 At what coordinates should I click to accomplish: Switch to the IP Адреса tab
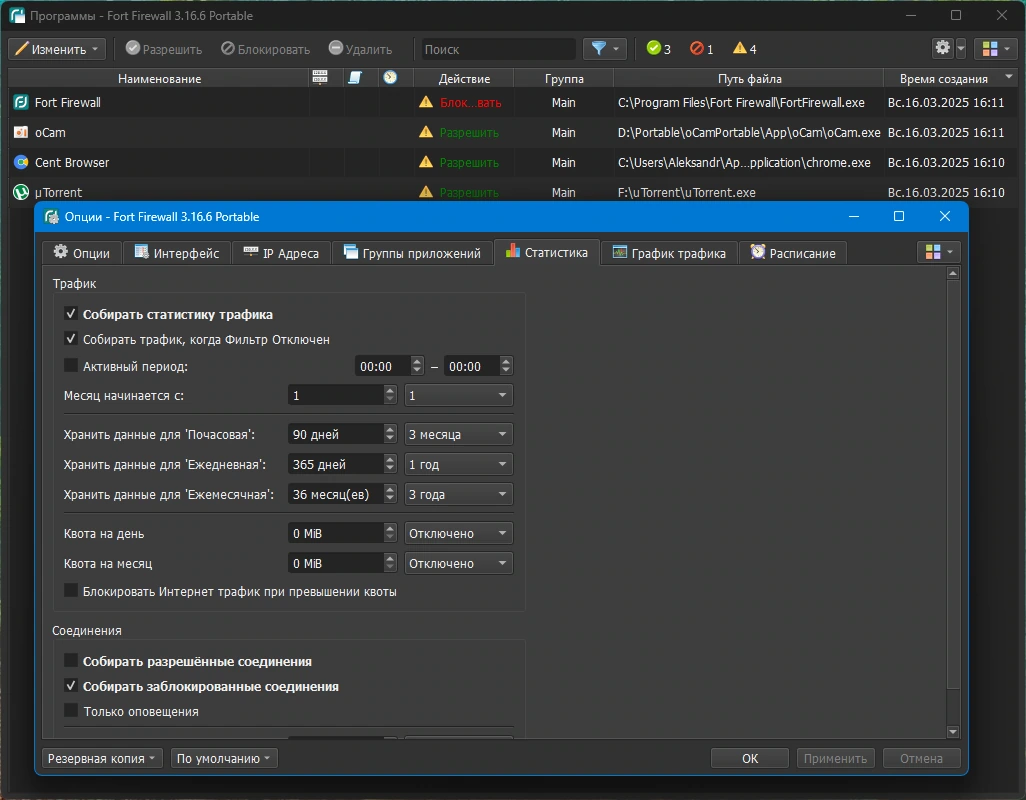281,252
